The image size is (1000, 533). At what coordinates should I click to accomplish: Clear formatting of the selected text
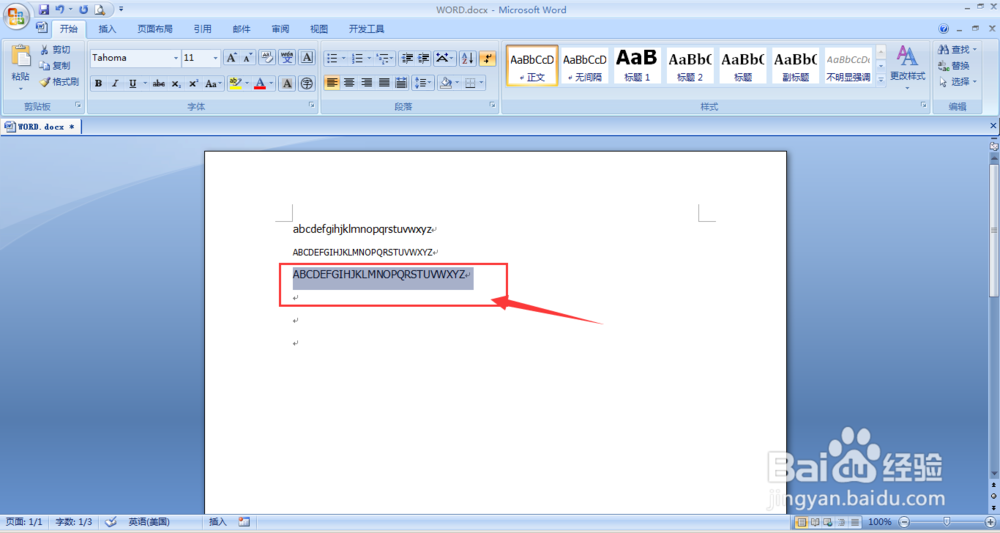coord(267,58)
